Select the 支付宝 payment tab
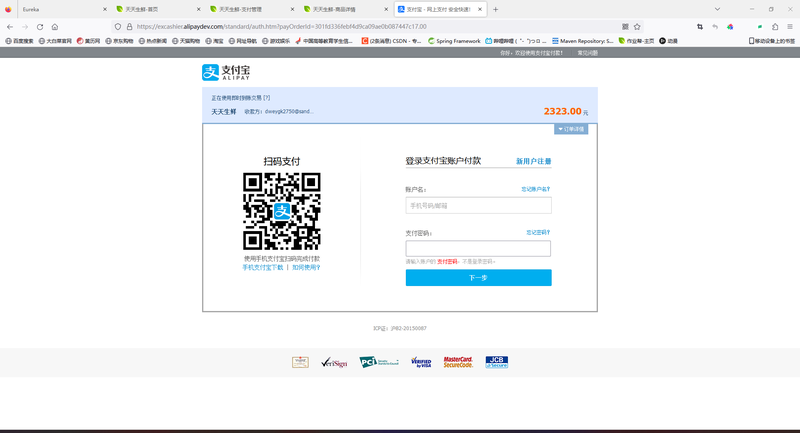Viewport: 800px width, 433px height. [x=440, y=9]
